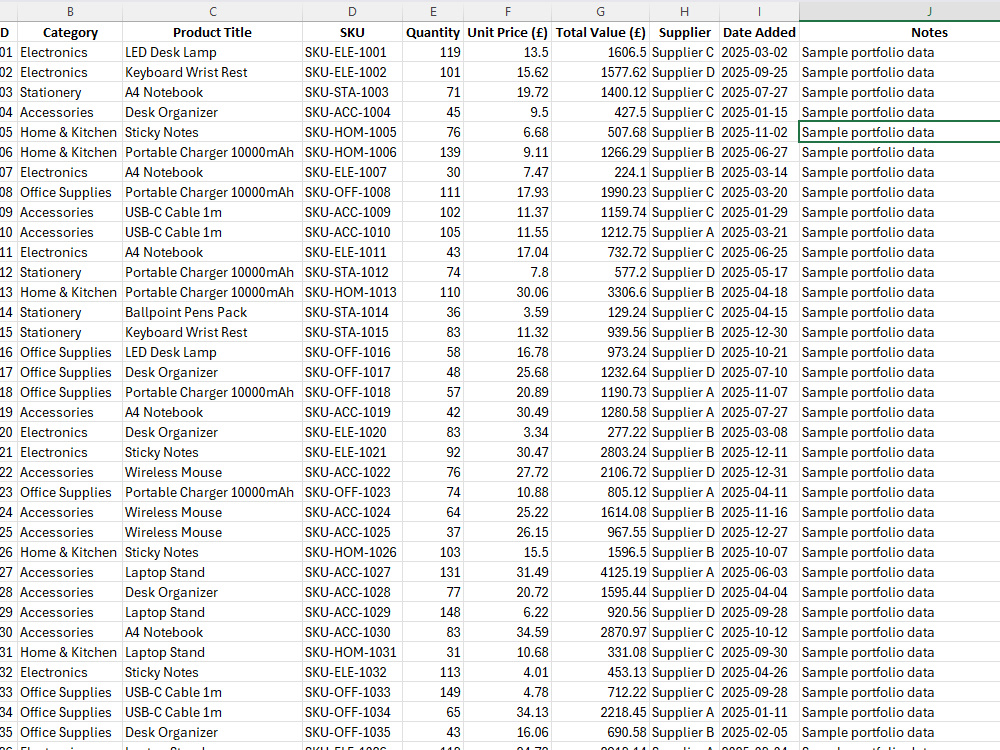Select the SKU-HOM-1006 cell
Viewport: 1000px width, 750px height.
352,152
